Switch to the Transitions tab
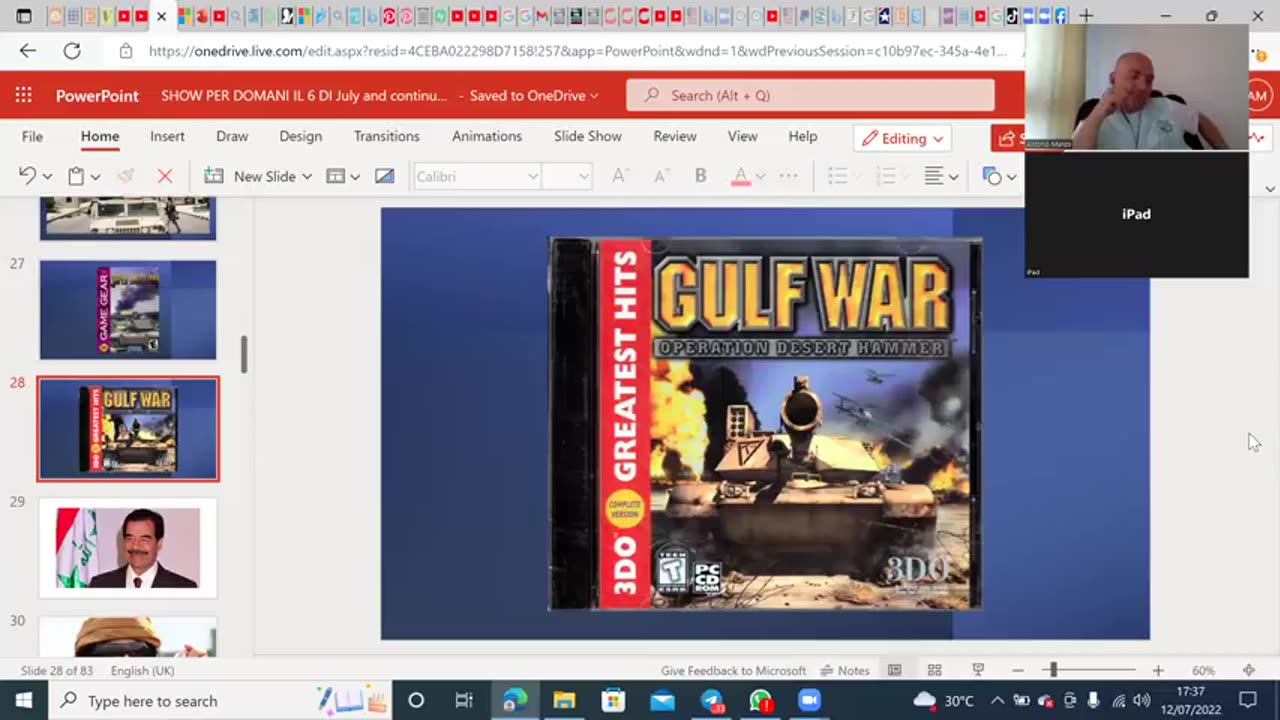This screenshot has width=1280, height=720. (386, 136)
